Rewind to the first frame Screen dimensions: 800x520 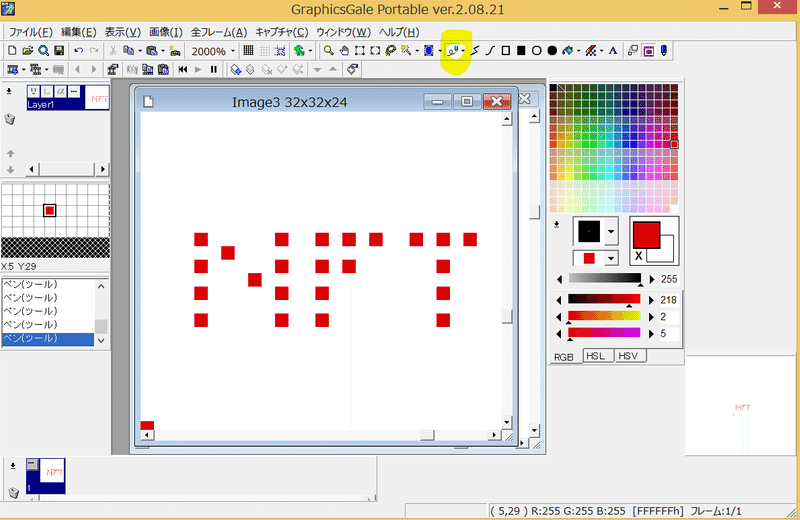(x=183, y=69)
